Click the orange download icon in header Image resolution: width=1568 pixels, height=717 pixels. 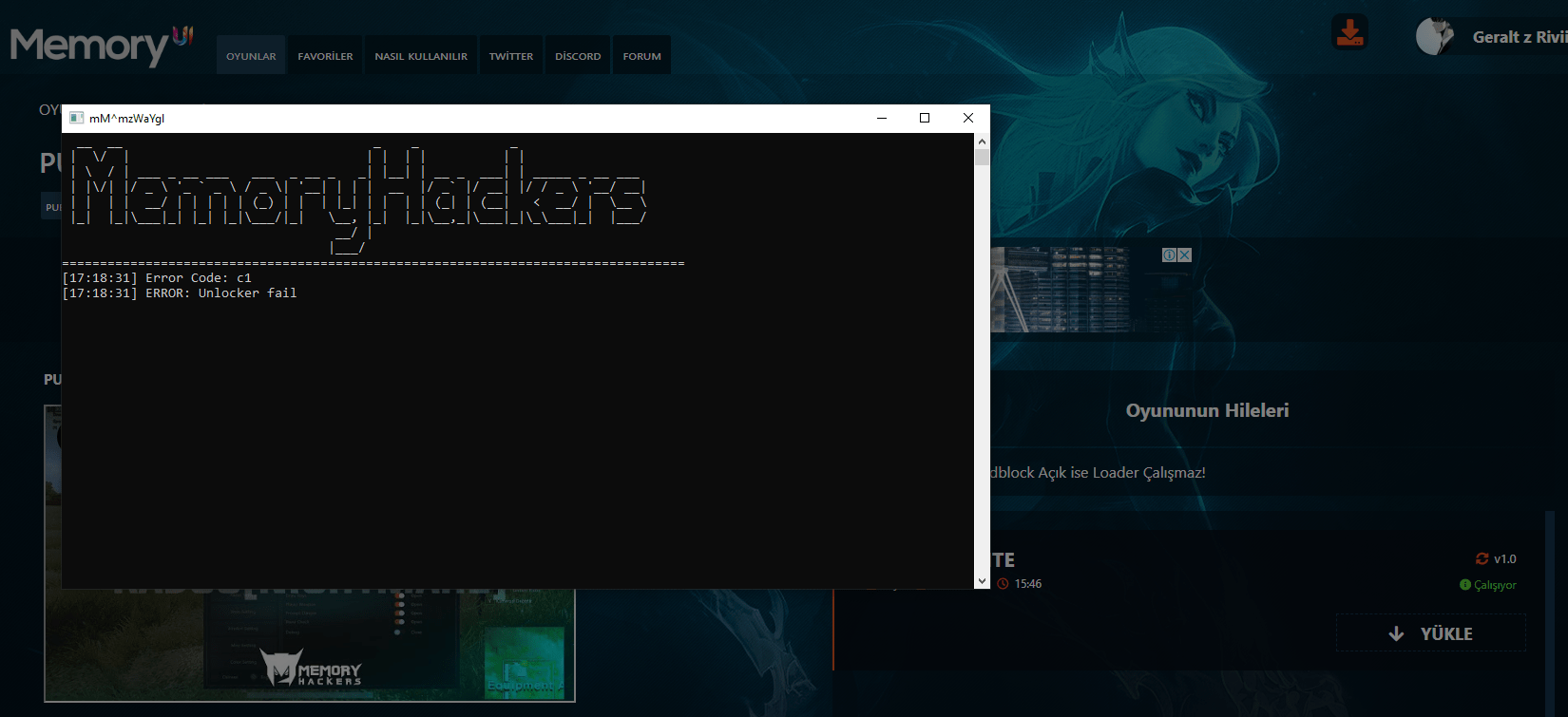1349,32
